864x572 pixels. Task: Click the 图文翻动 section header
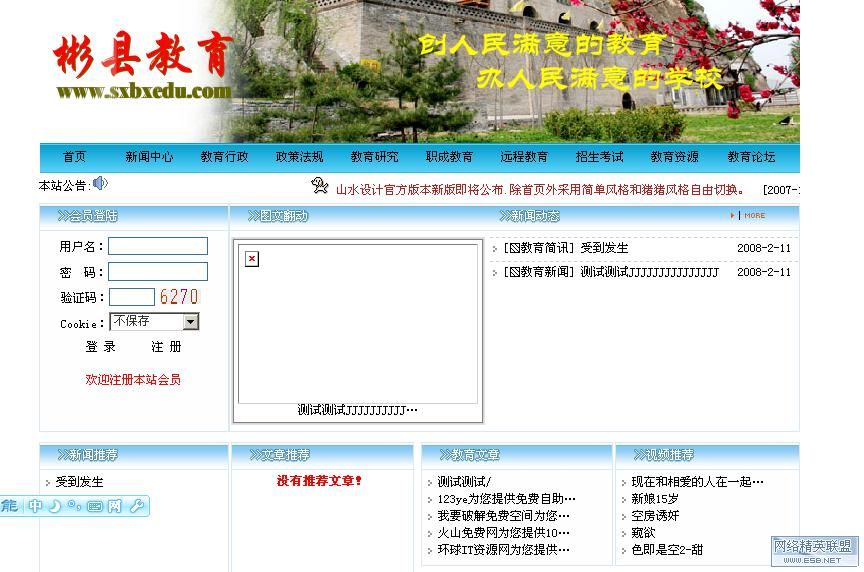[x=278, y=215]
